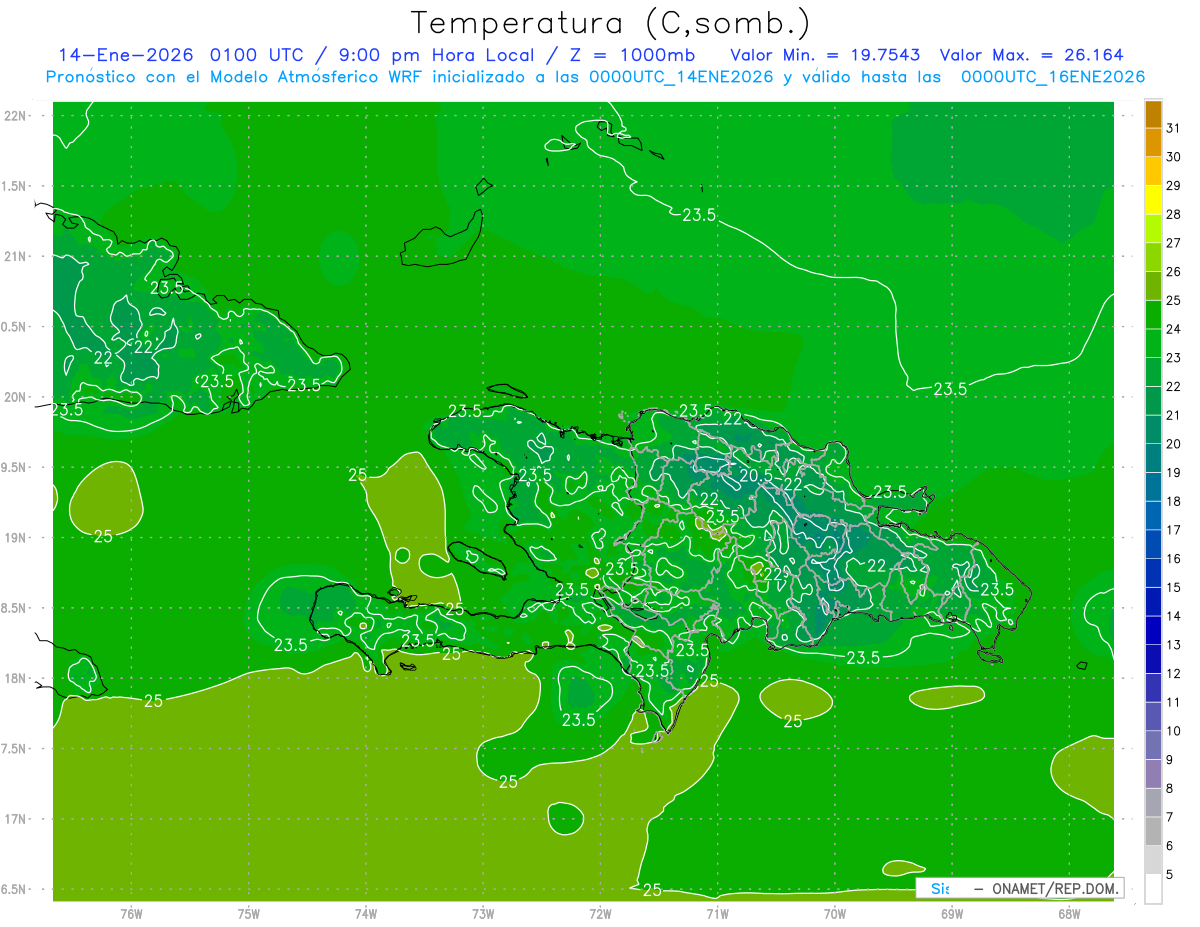Image resolution: width=1200 pixels, height=927 pixels.
Task: Click the "71W" longitude axis label
Action: (x=717, y=914)
